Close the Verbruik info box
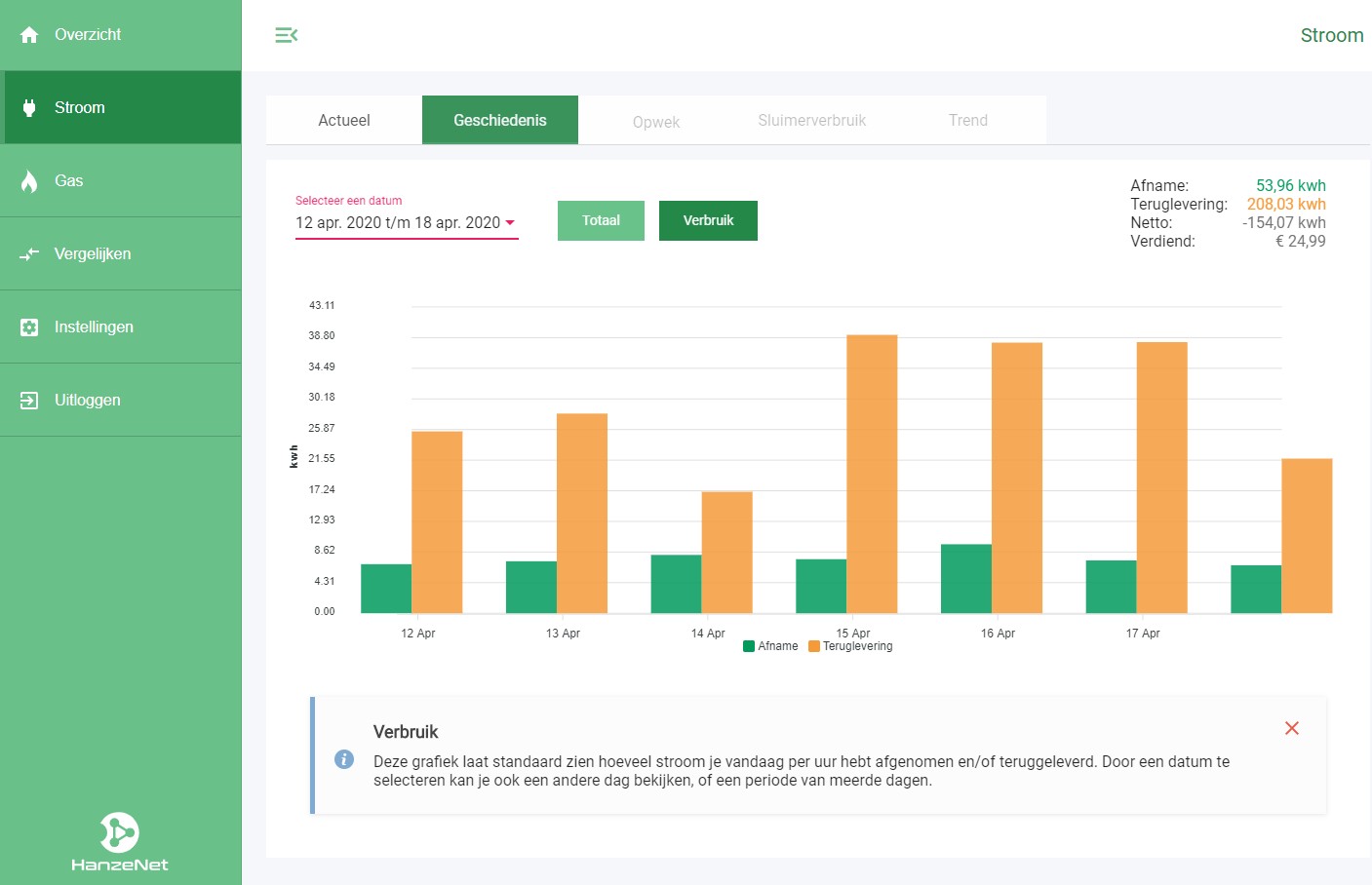 pyautogui.click(x=1292, y=728)
